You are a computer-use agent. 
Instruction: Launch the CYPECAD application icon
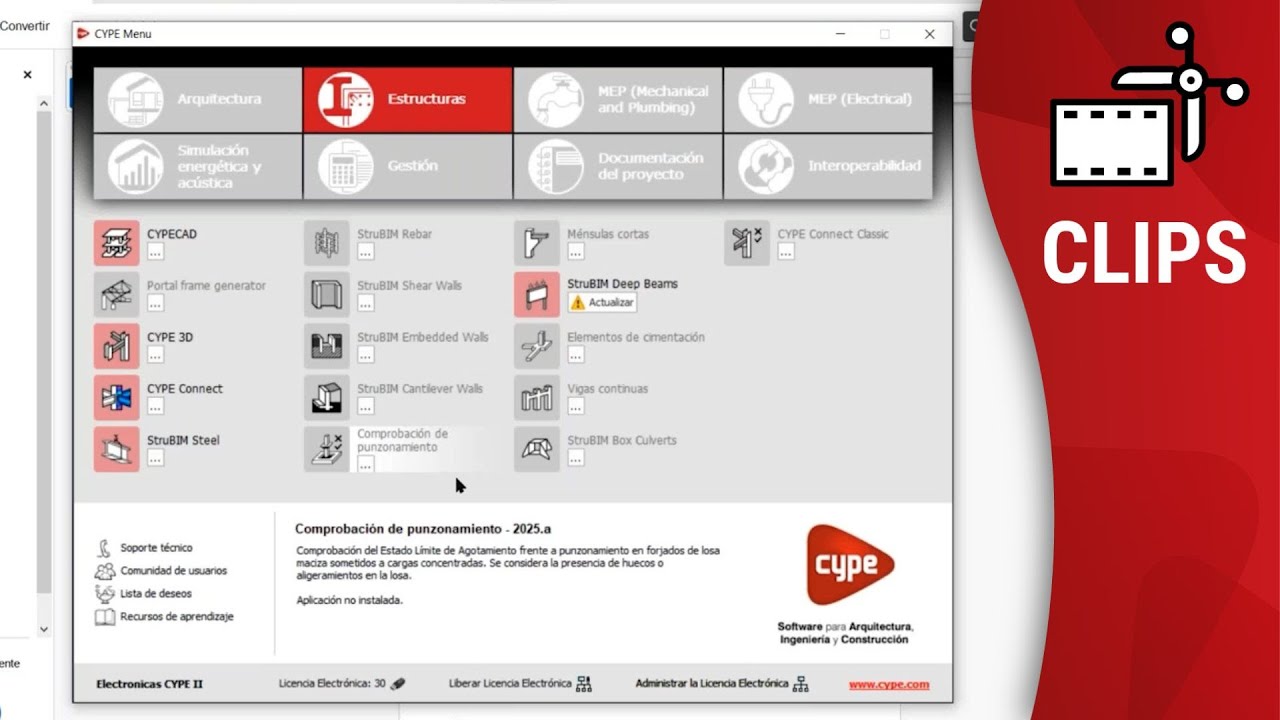[117, 243]
